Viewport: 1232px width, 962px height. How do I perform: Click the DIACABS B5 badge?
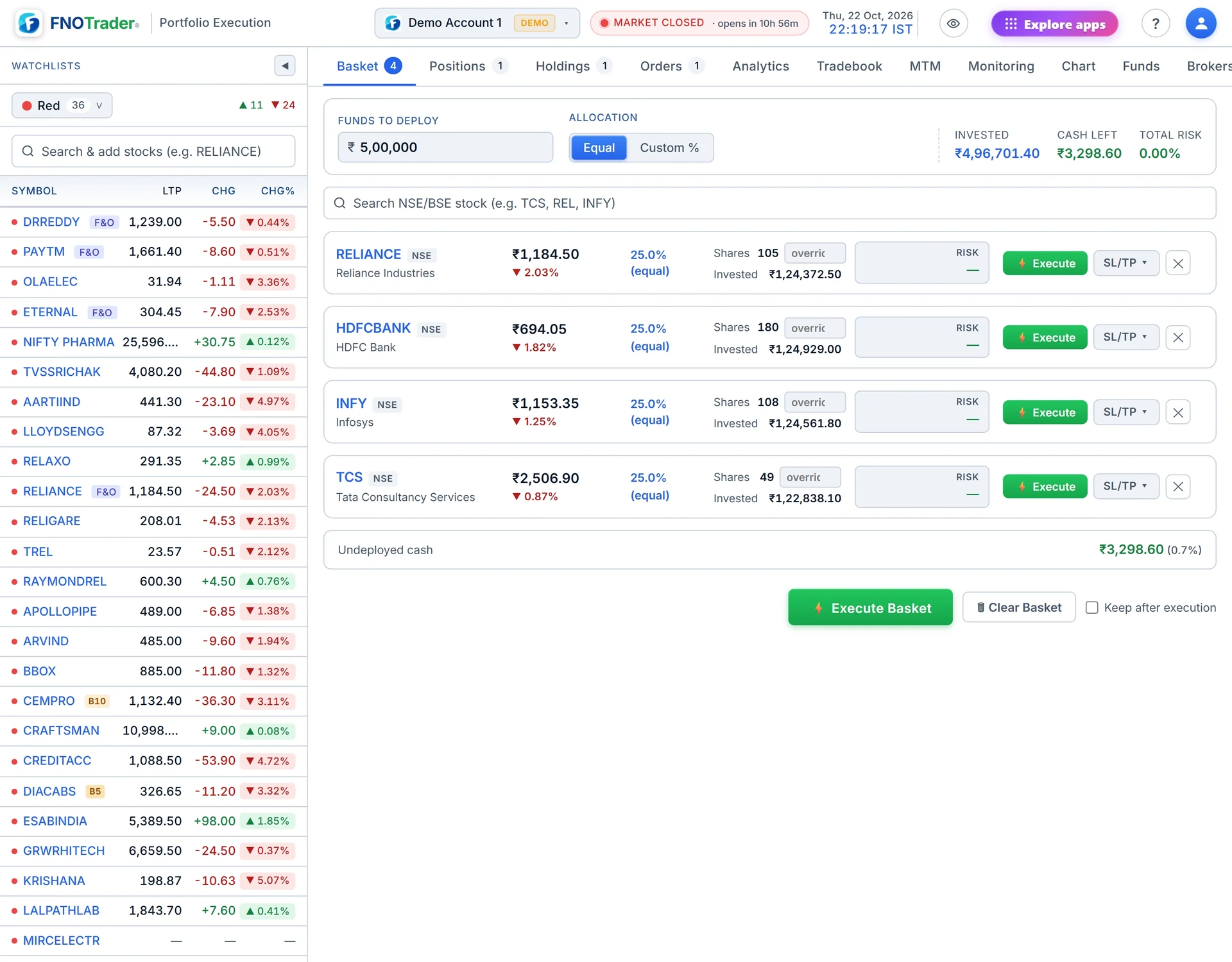[x=95, y=791]
